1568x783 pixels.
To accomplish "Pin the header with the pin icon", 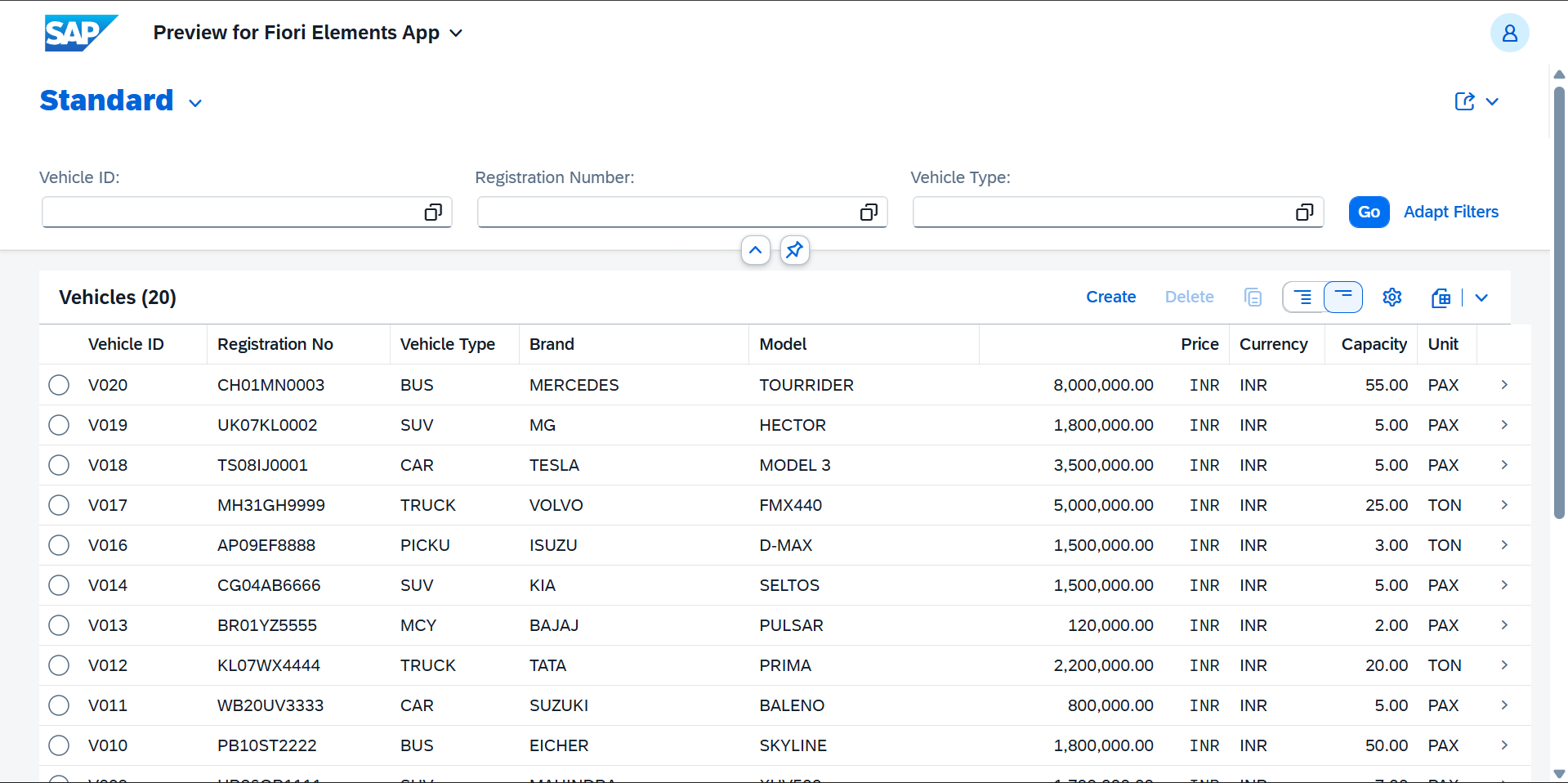I will tap(794, 250).
